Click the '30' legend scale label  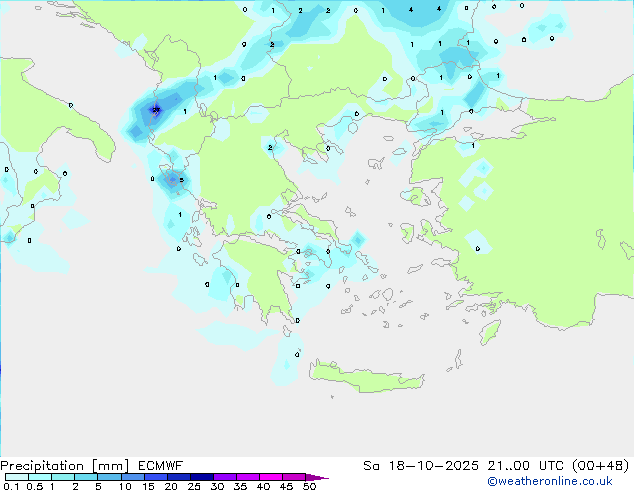tap(217, 486)
